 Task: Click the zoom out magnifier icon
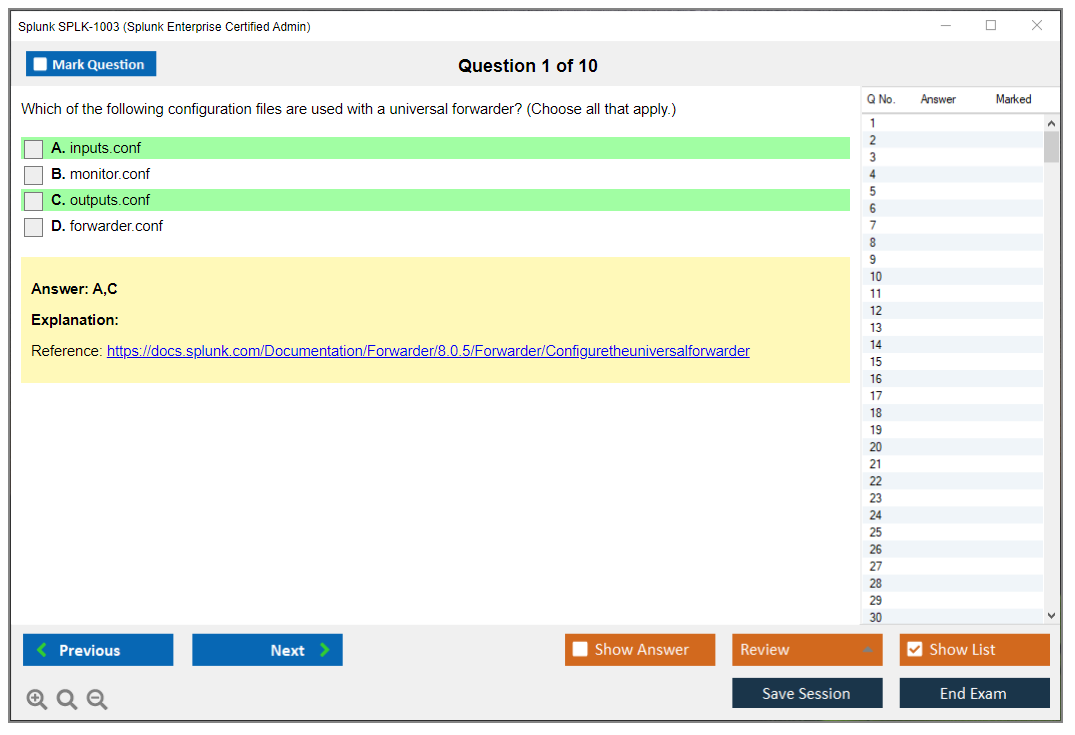click(97, 700)
